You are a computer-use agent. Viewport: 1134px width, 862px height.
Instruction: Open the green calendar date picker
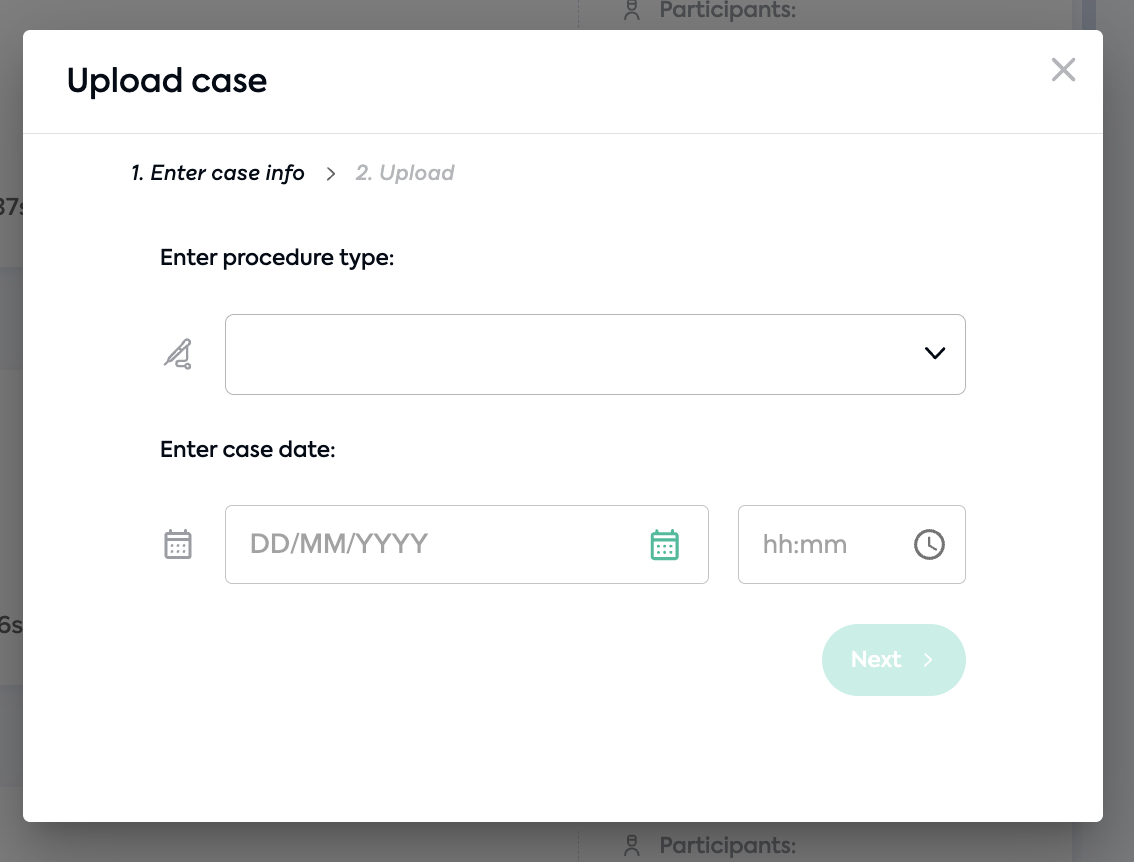pyautogui.click(x=664, y=545)
